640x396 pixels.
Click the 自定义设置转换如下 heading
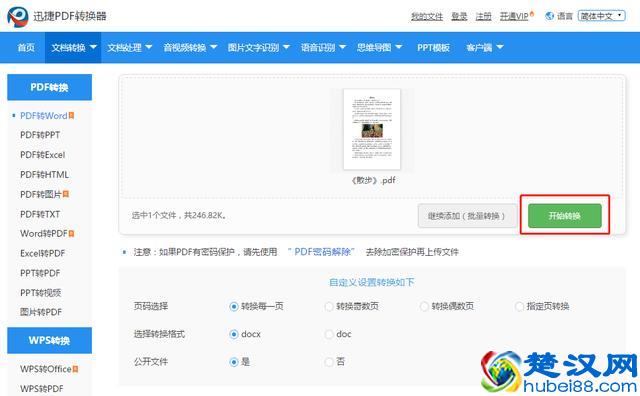[371, 282]
